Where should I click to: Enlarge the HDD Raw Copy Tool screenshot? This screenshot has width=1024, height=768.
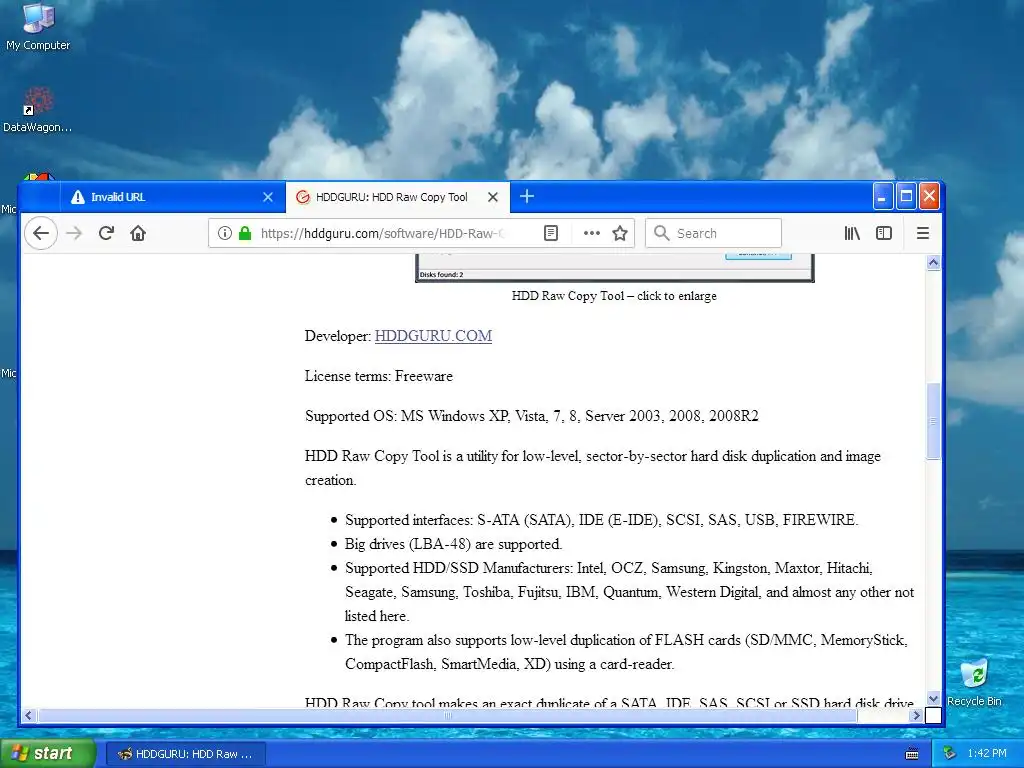tap(615, 268)
